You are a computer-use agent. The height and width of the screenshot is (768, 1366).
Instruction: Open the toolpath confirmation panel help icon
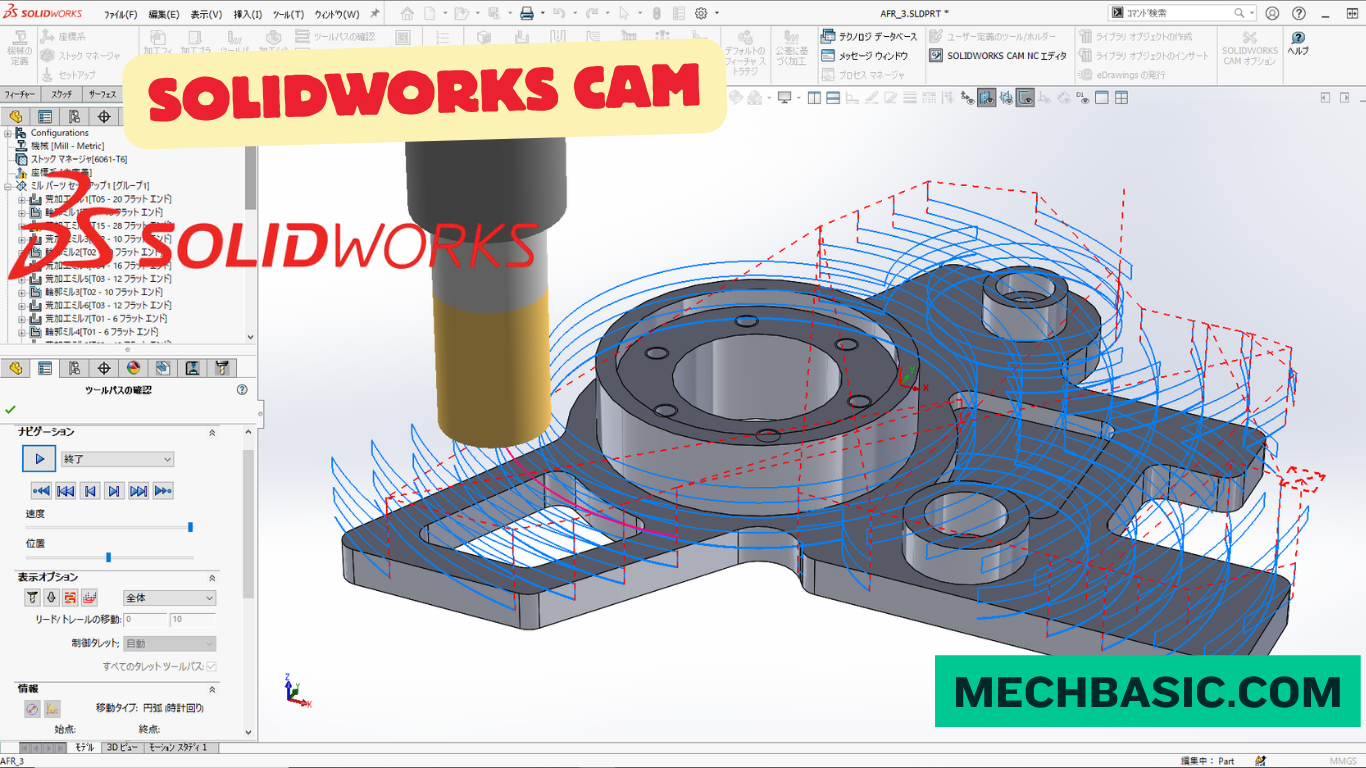241,390
